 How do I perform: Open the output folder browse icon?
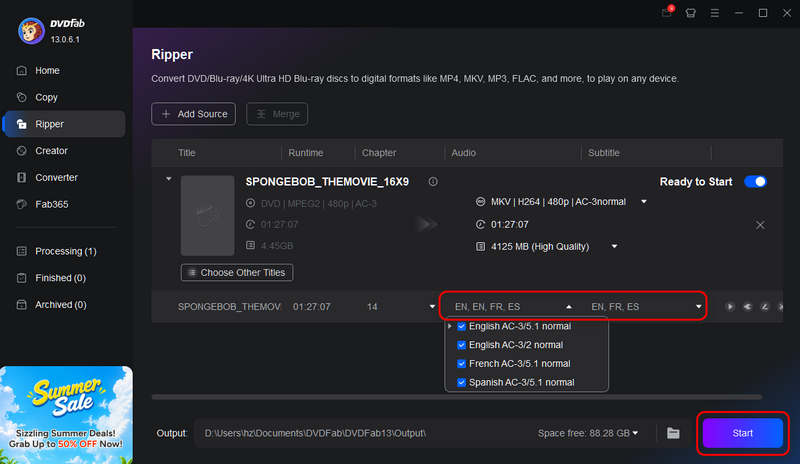pos(673,433)
